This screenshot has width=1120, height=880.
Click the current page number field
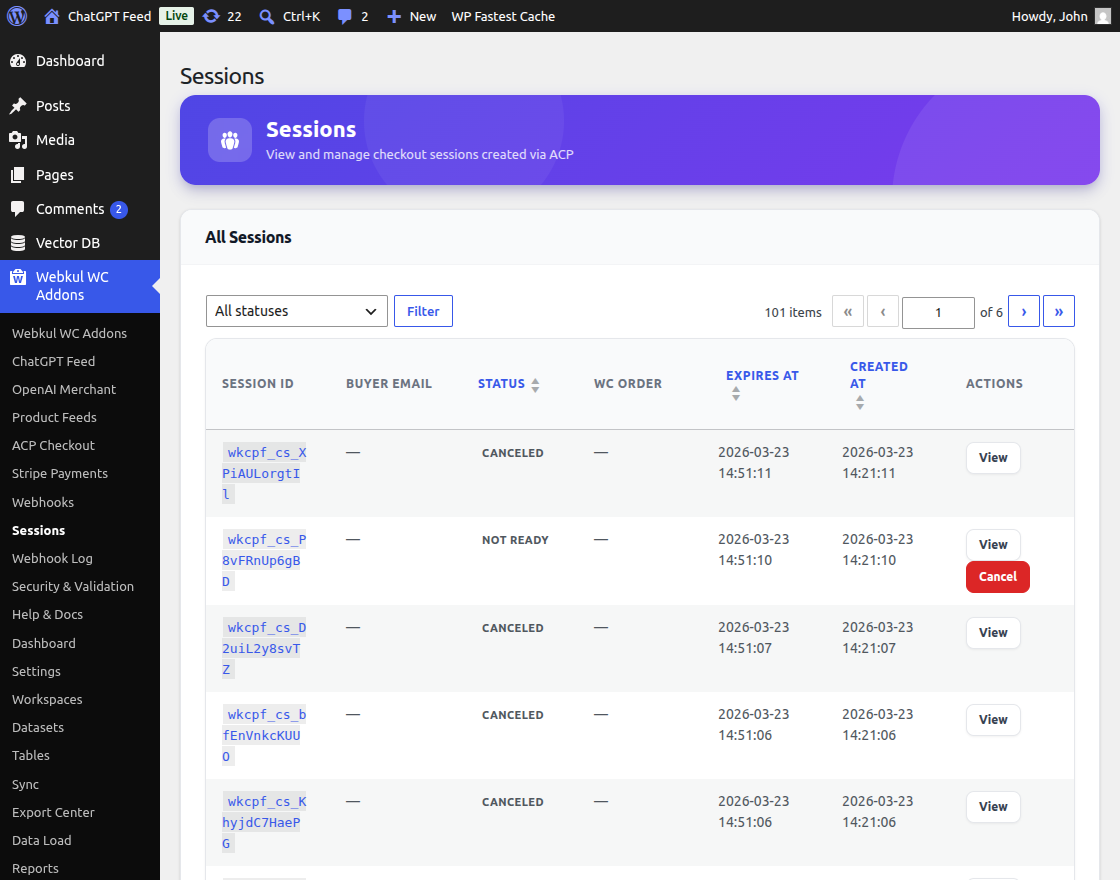point(938,313)
